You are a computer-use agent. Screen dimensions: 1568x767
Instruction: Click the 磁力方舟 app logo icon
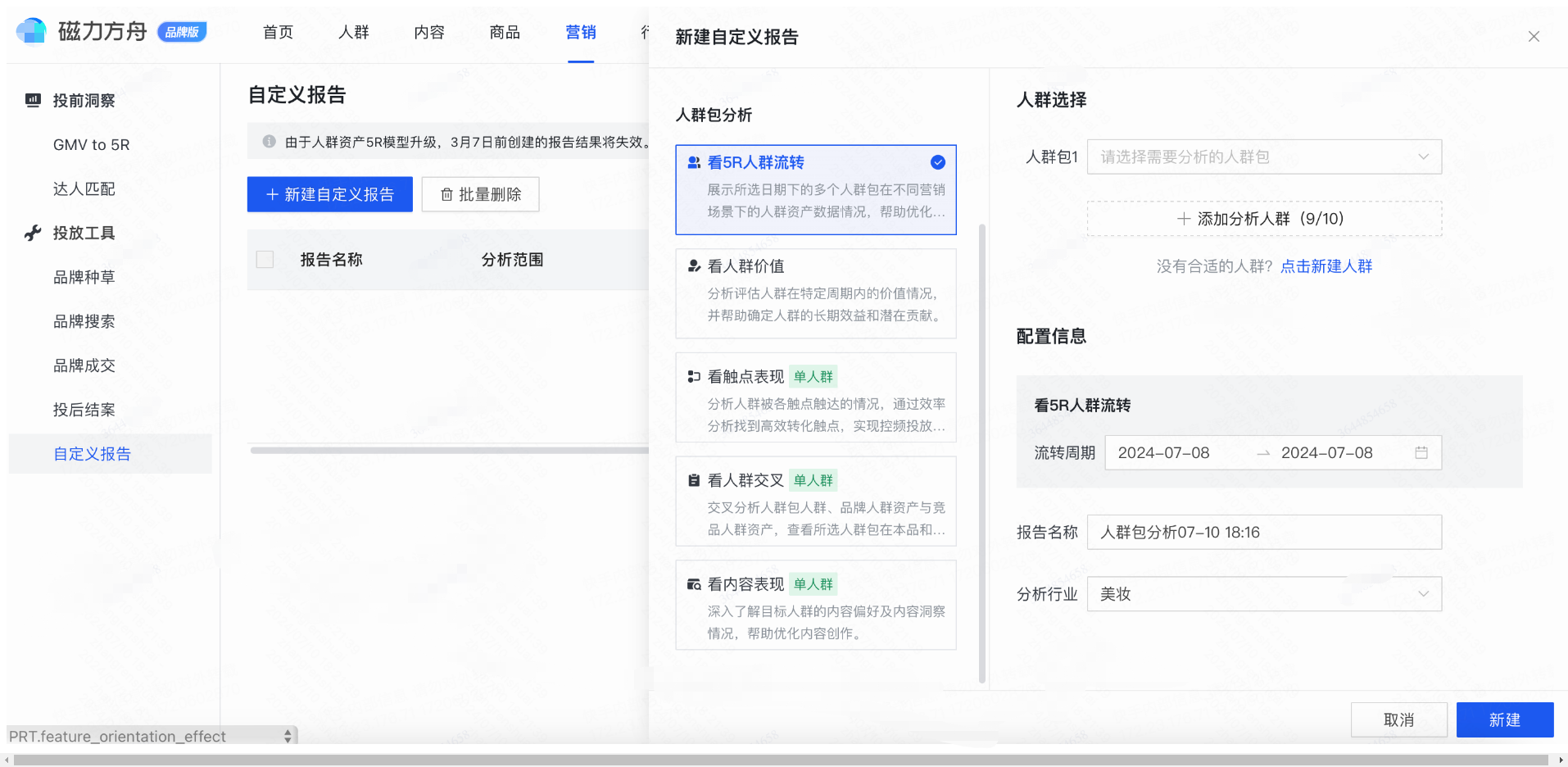click(31, 31)
